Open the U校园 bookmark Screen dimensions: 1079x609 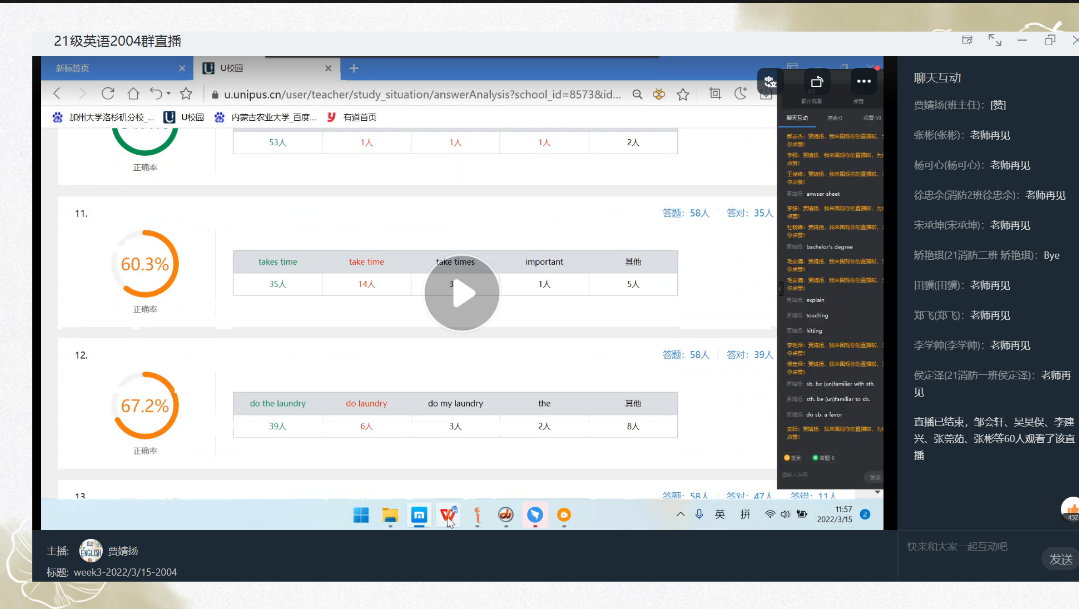[183, 117]
